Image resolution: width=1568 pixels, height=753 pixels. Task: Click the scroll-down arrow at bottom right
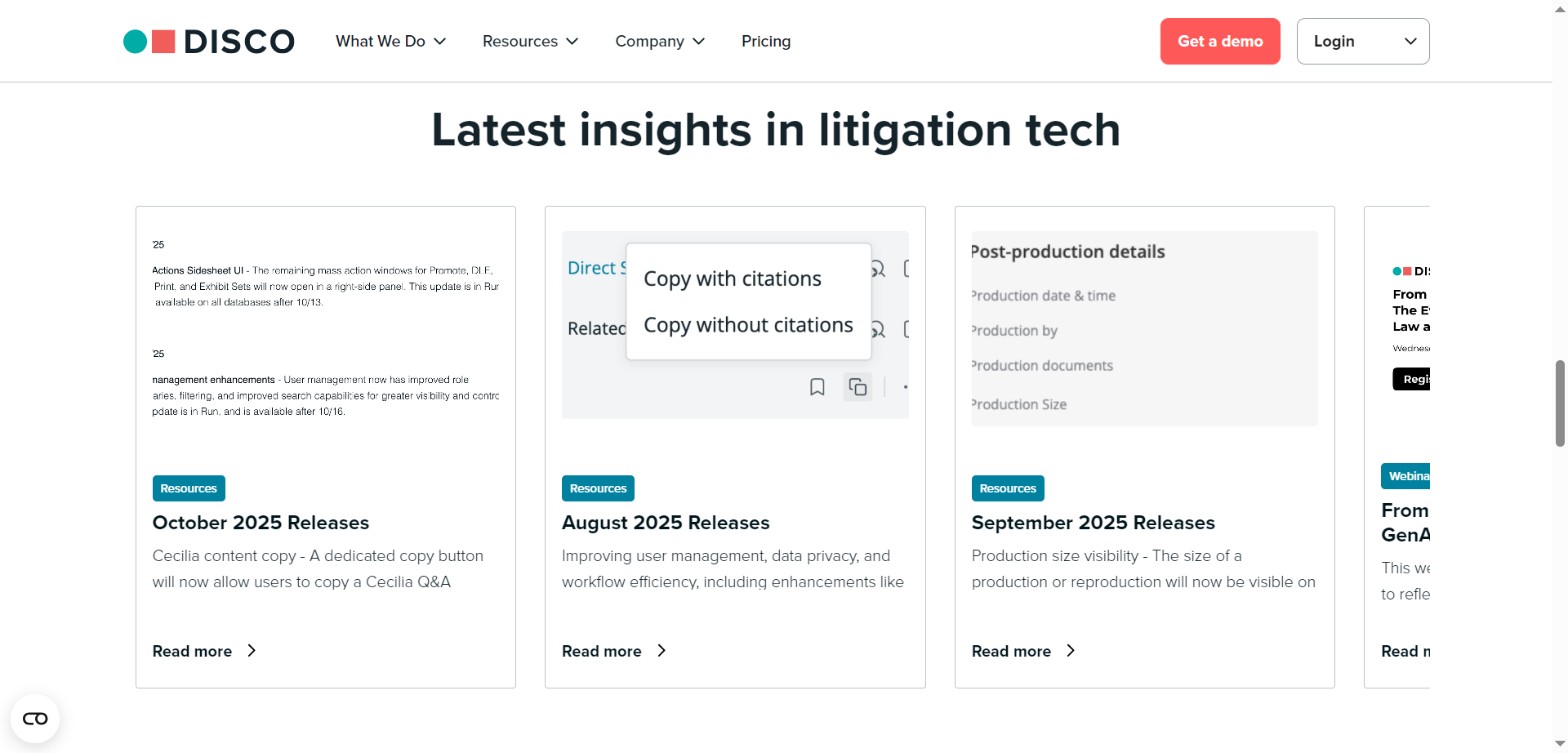pos(1558,744)
